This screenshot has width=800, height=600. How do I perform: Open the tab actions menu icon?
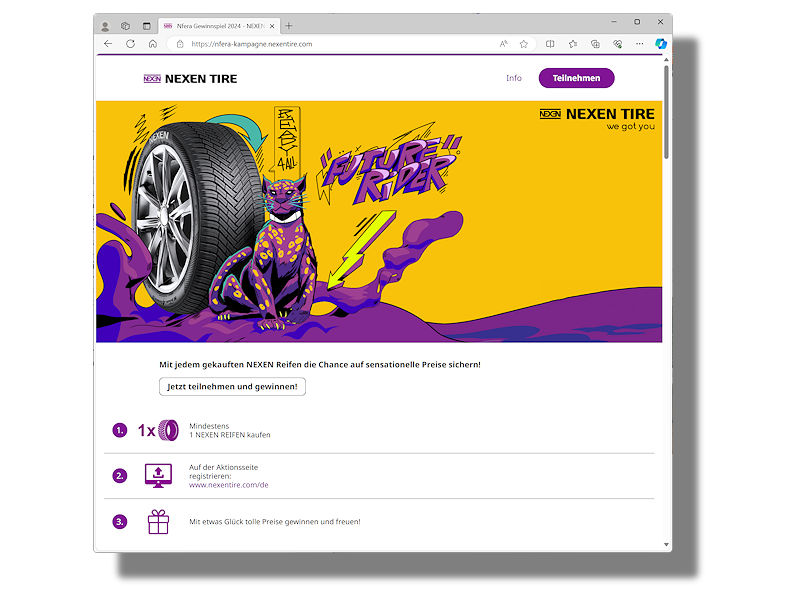(x=146, y=26)
